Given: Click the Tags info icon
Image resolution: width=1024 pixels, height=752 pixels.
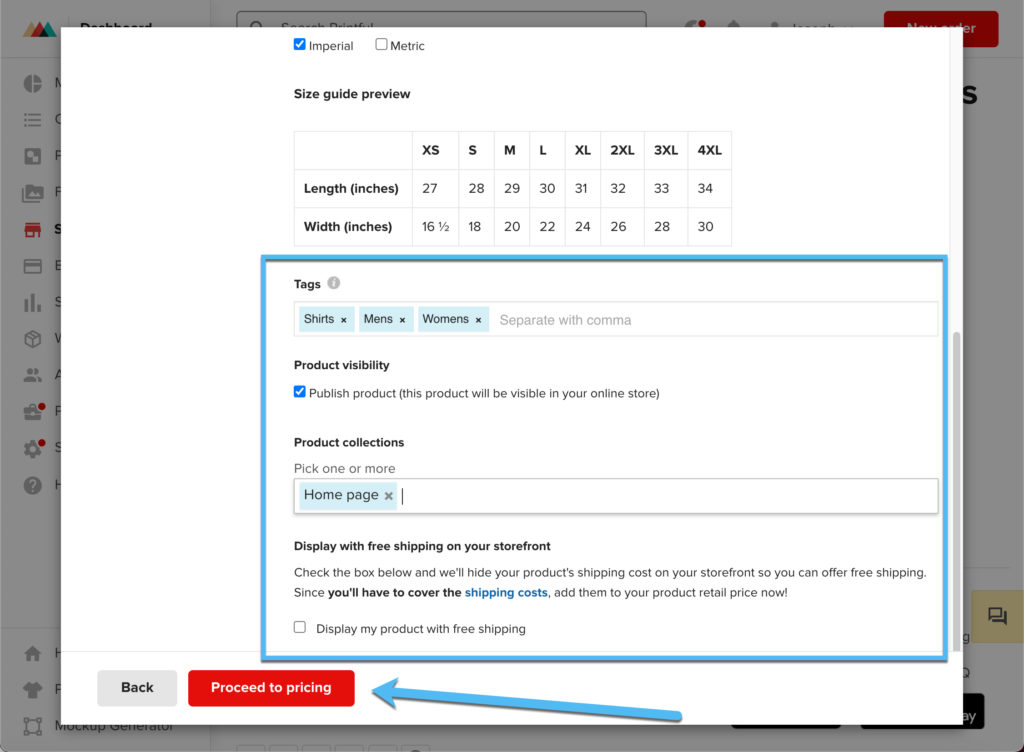Looking at the screenshot, I should (x=334, y=283).
